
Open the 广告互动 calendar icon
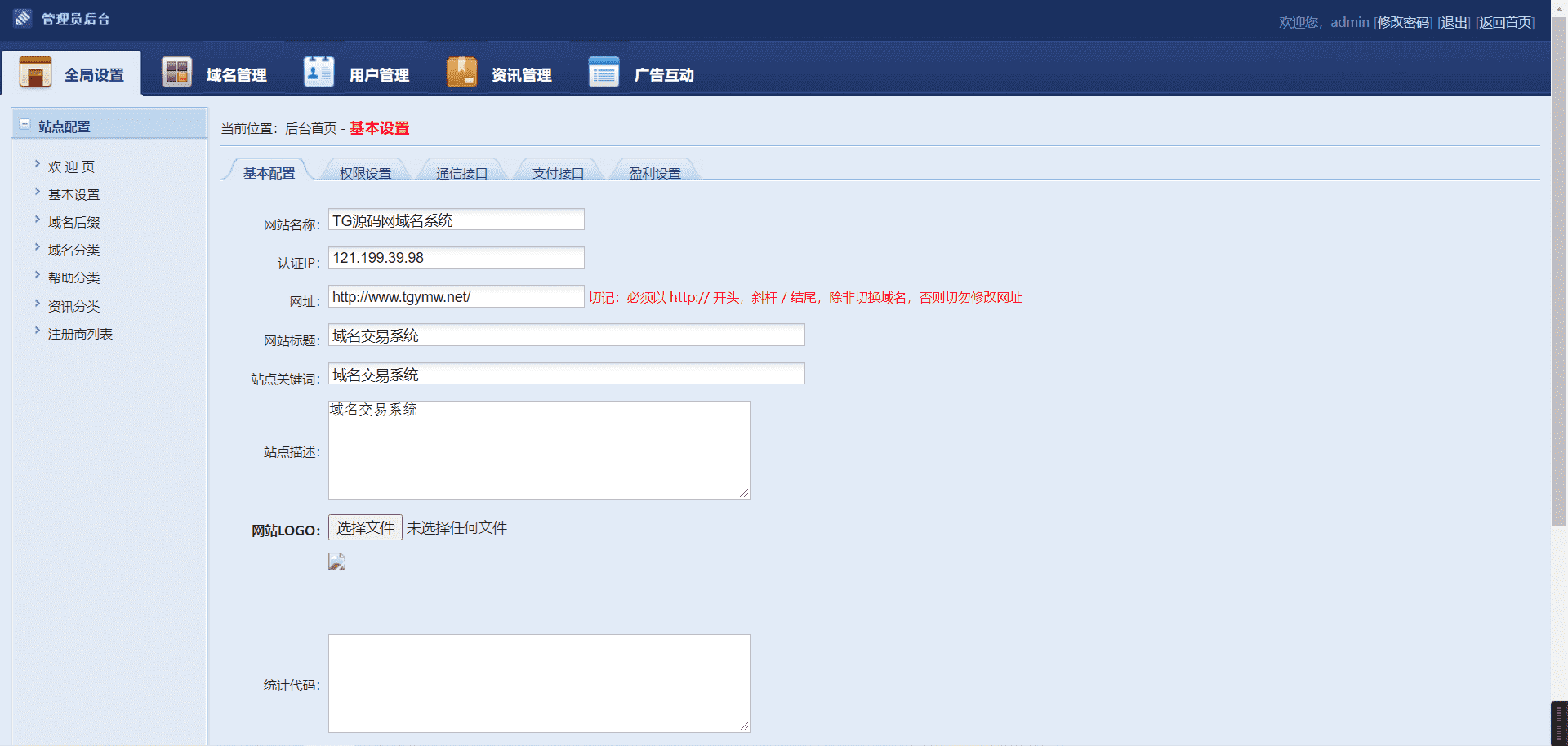pyautogui.click(x=604, y=73)
